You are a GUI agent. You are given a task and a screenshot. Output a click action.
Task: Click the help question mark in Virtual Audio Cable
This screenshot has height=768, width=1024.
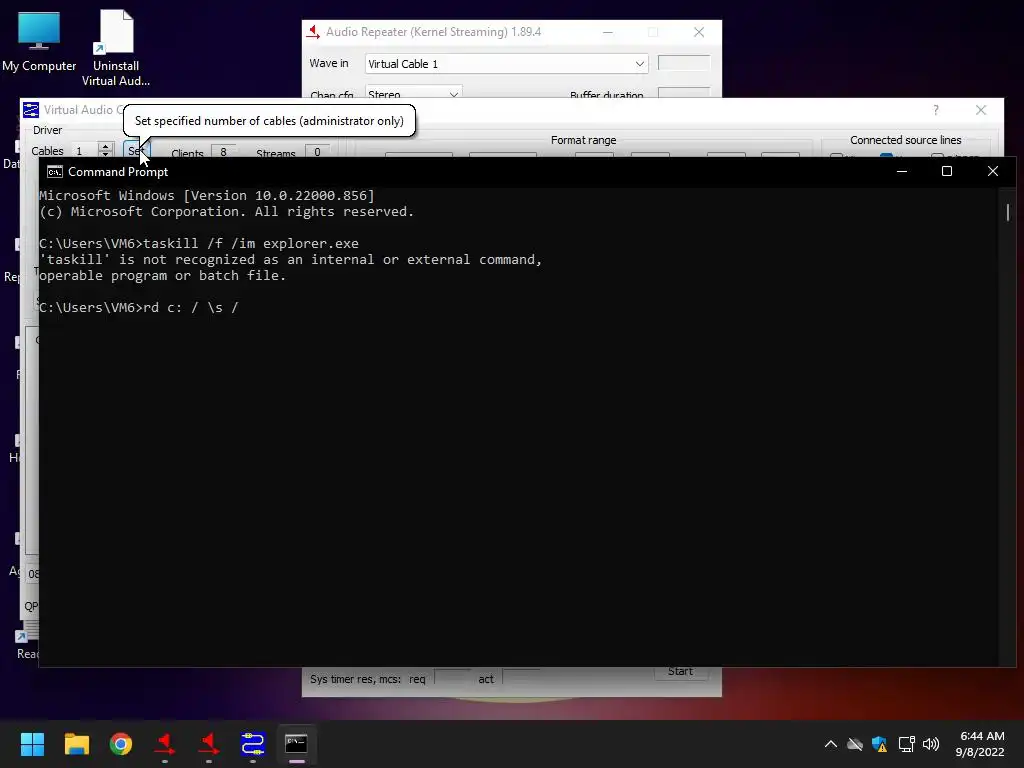(x=935, y=110)
